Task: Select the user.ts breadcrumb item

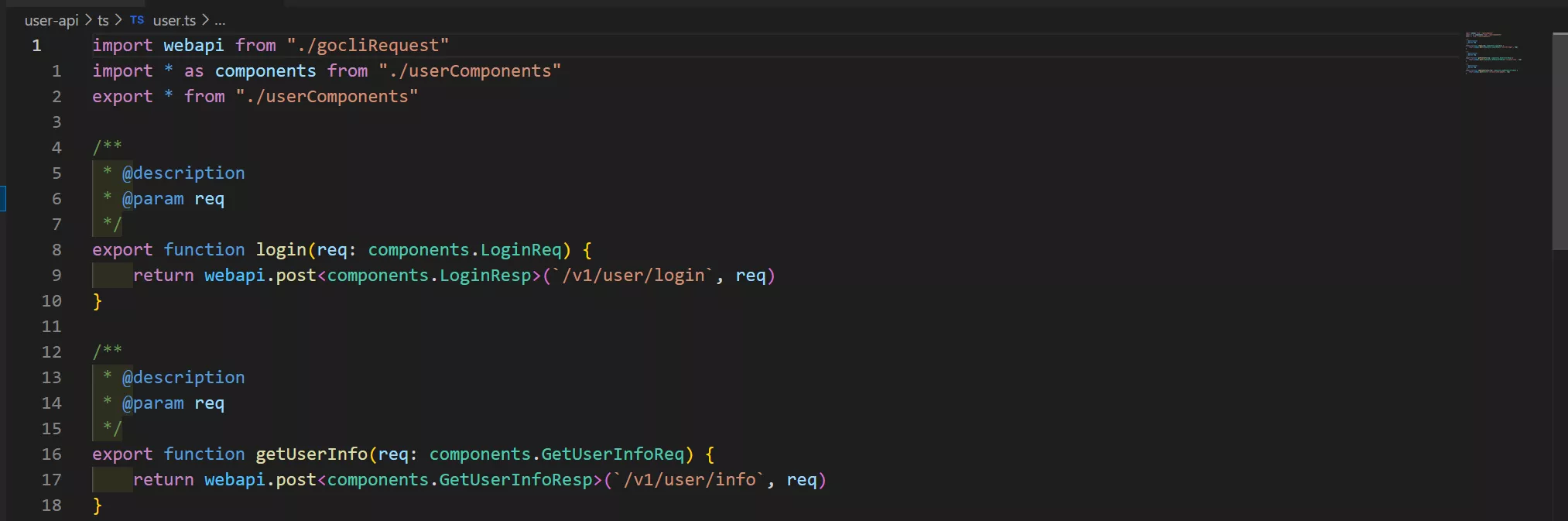Action: click(174, 20)
